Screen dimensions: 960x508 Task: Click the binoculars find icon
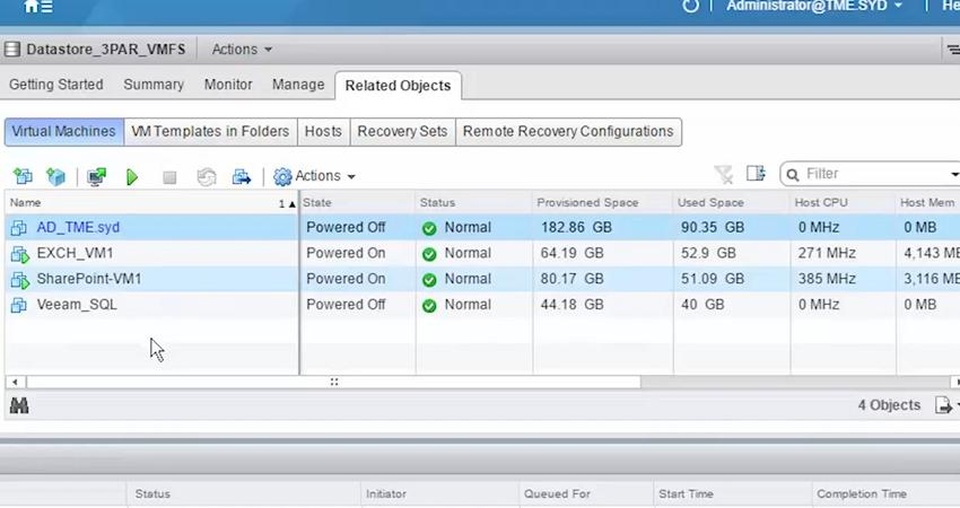point(19,405)
